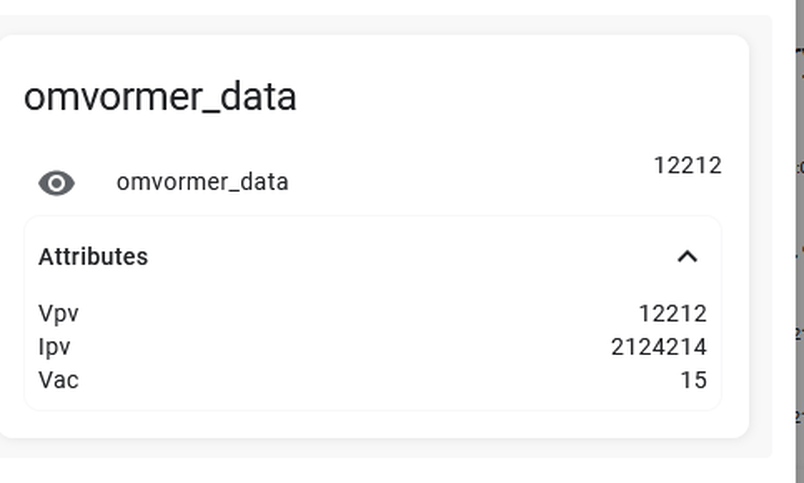804x483 pixels.
Task: Click the blank space between title and entity row
Action: (x=373, y=136)
